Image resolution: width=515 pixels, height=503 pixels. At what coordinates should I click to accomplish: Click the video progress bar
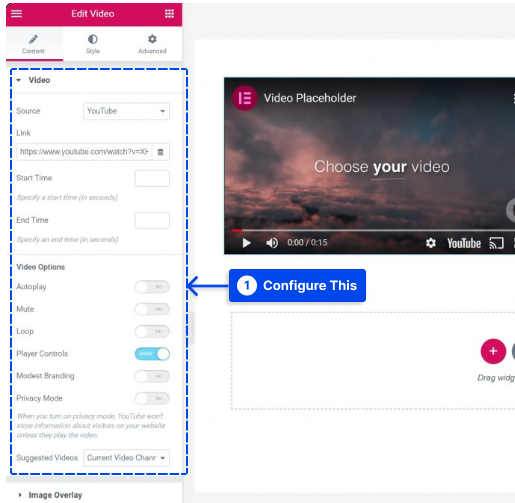click(x=373, y=230)
